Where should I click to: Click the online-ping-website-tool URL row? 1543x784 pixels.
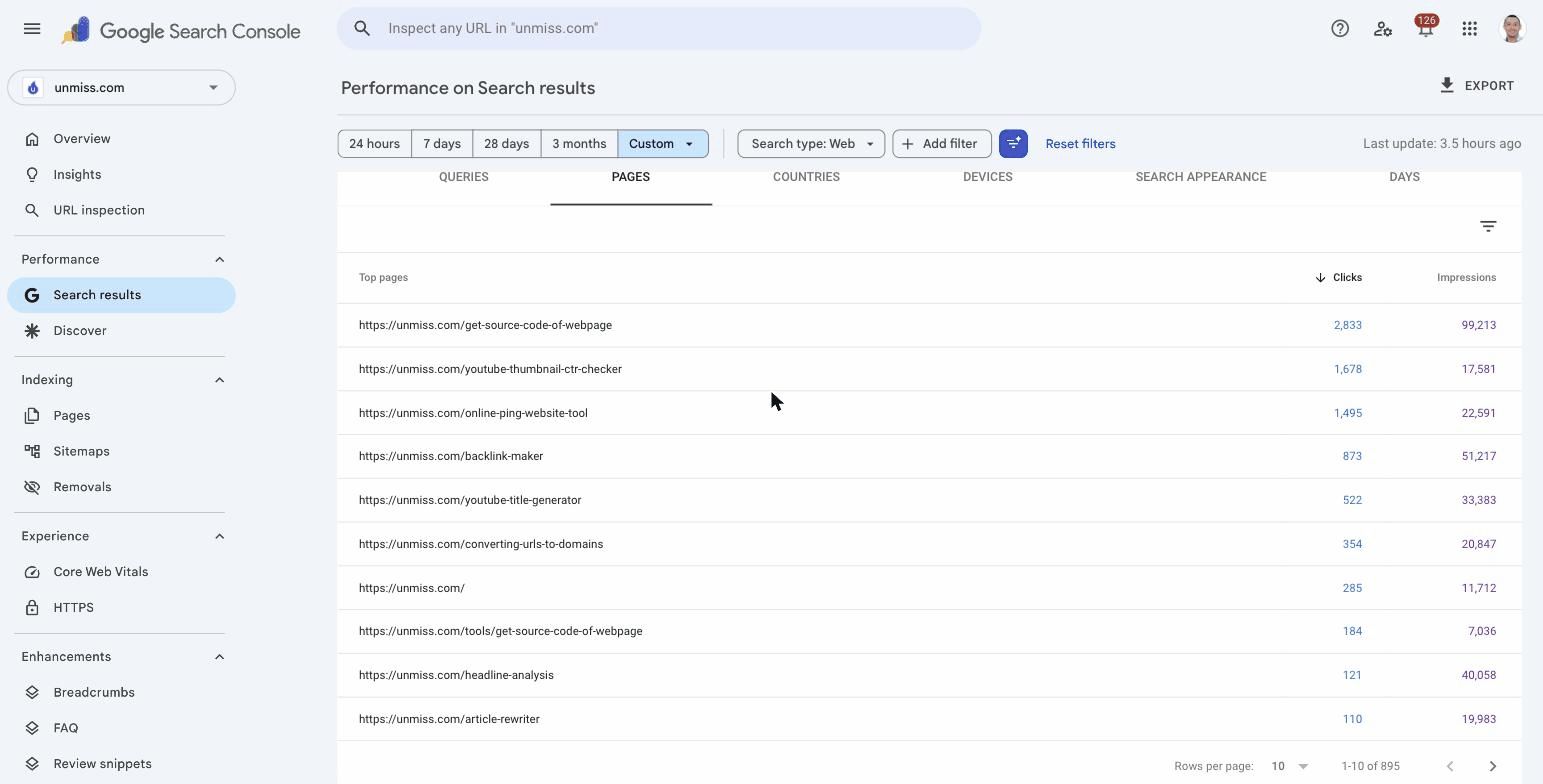tap(929, 413)
